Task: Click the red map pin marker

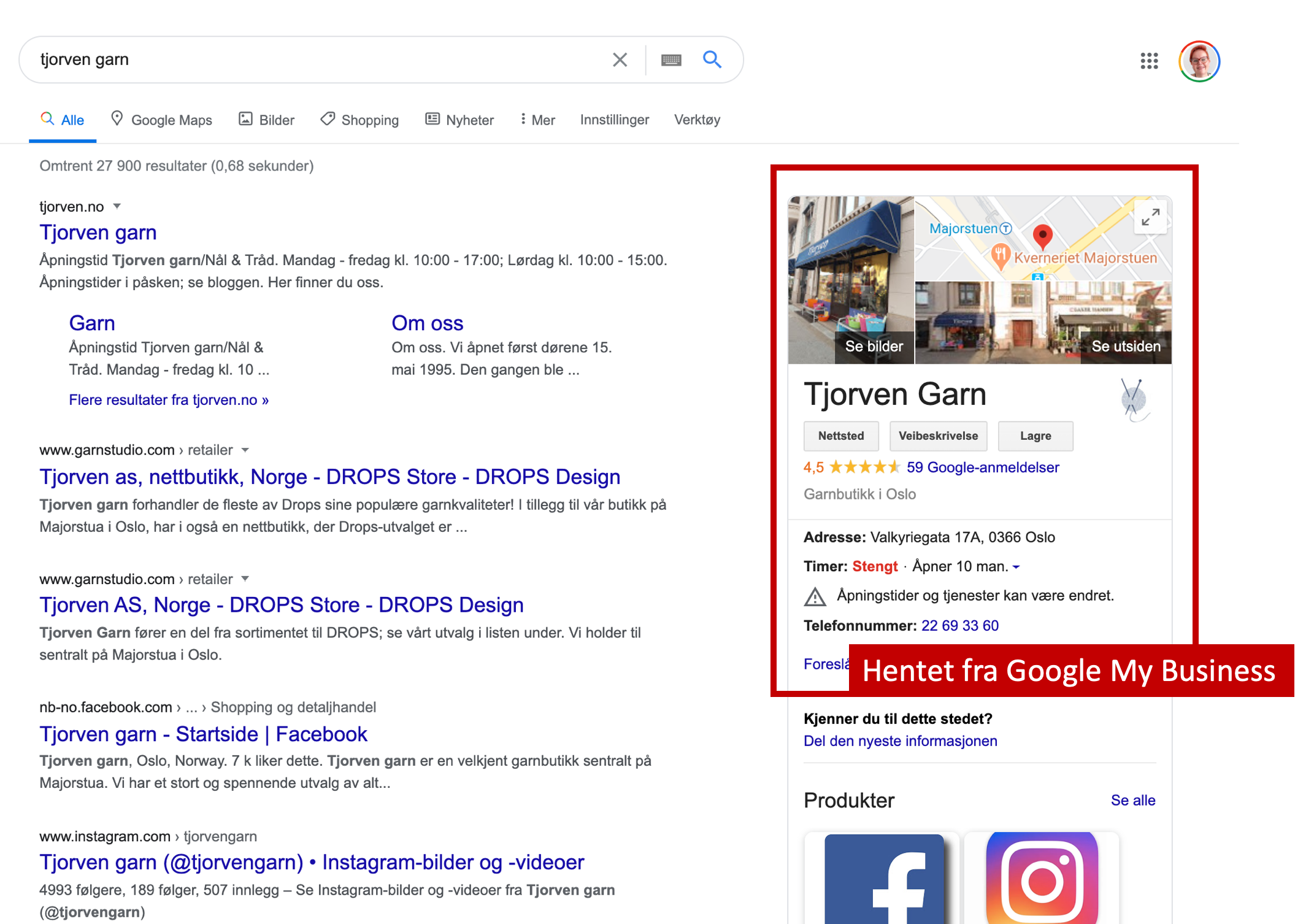Action: point(1042,235)
